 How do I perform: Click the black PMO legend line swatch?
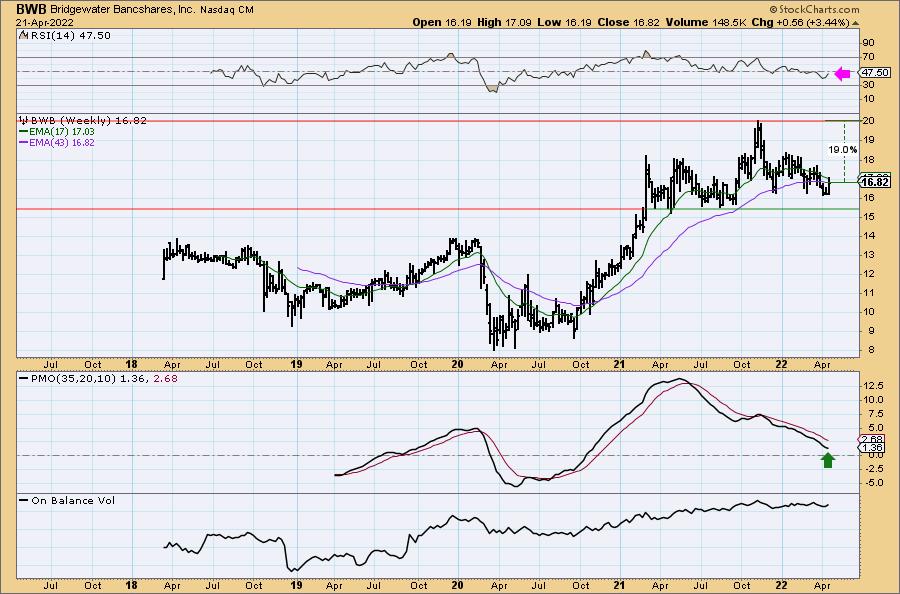(24, 379)
